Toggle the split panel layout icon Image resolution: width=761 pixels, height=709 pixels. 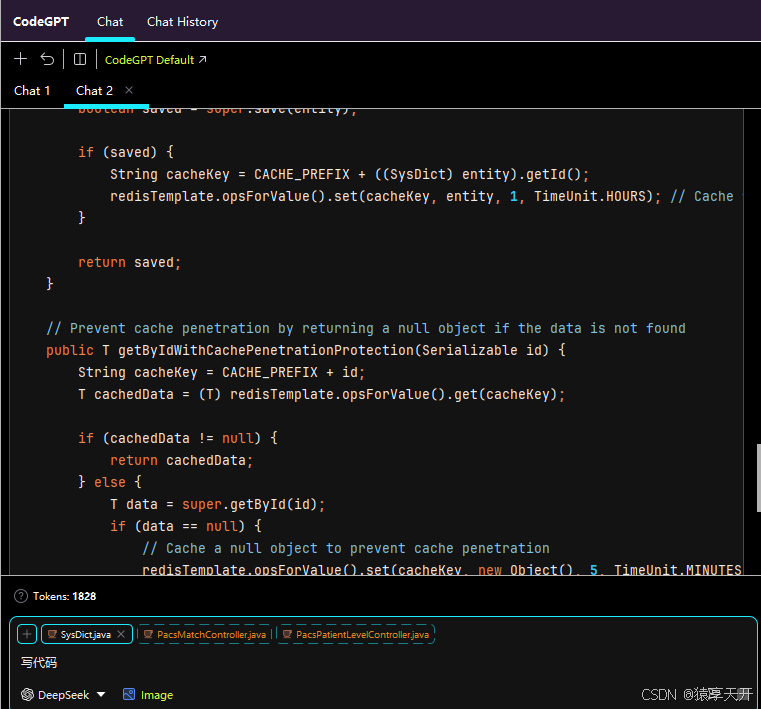[80, 59]
